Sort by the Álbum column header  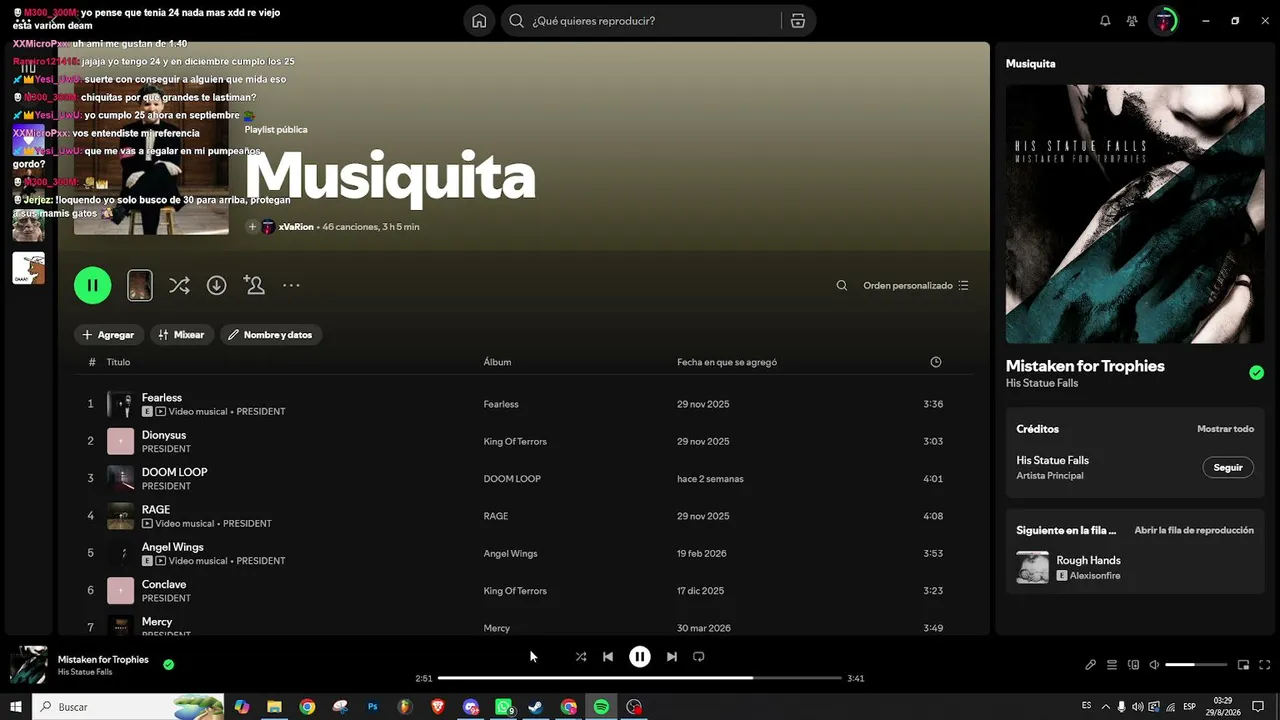498,362
